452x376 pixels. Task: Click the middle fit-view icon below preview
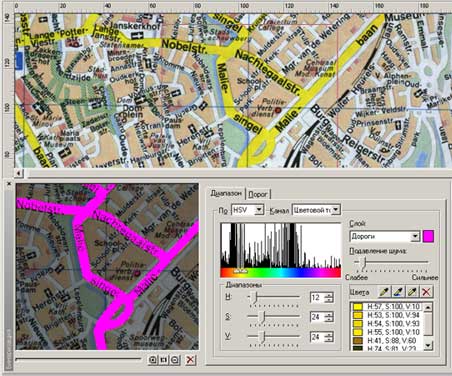(x=164, y=360)
